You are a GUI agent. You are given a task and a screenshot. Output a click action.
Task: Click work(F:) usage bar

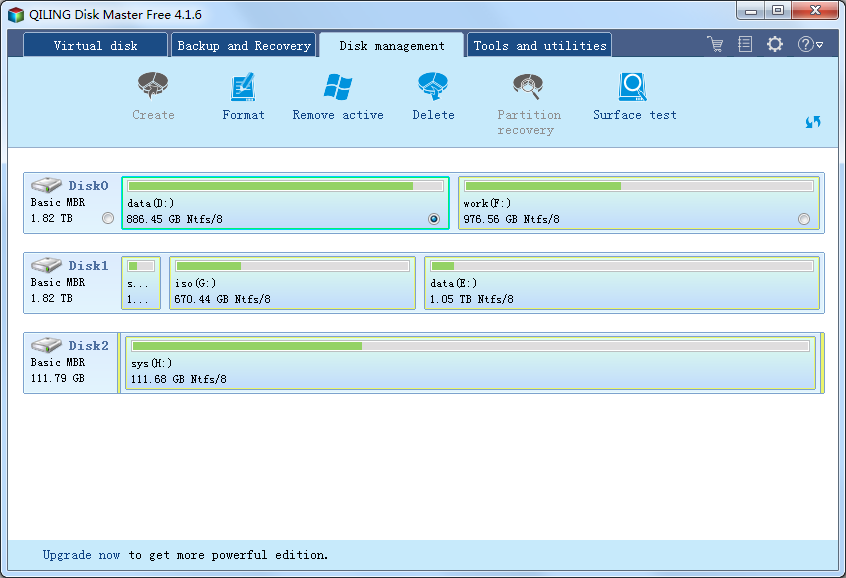click(x=639, y=186)
